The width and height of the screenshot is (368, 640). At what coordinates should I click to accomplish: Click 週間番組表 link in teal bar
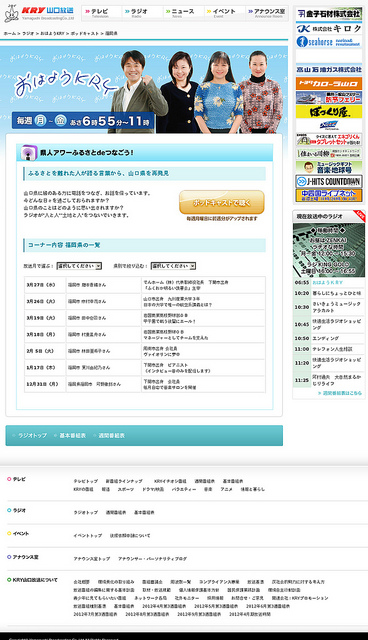111,436
